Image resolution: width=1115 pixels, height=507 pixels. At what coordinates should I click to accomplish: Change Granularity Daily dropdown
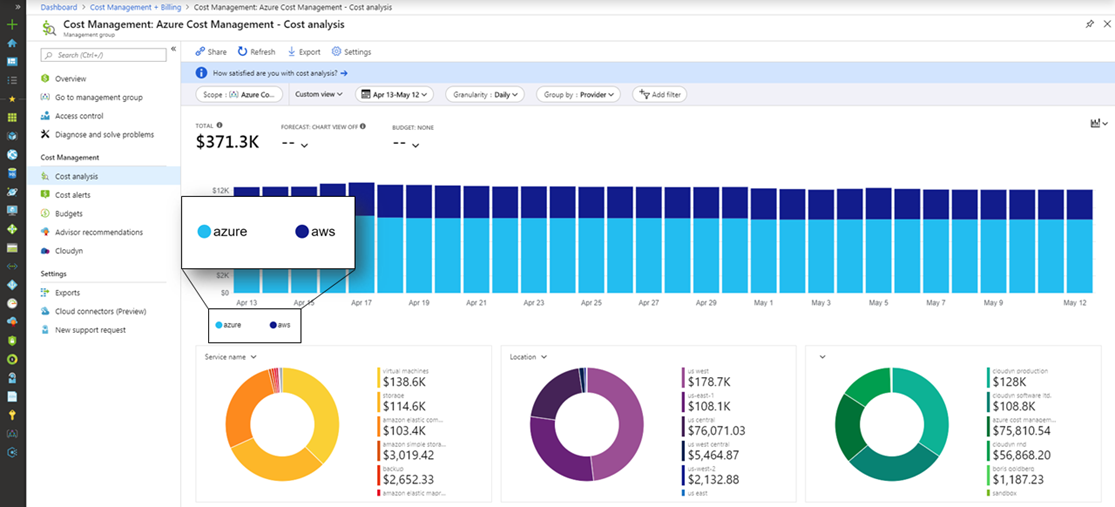485,94
